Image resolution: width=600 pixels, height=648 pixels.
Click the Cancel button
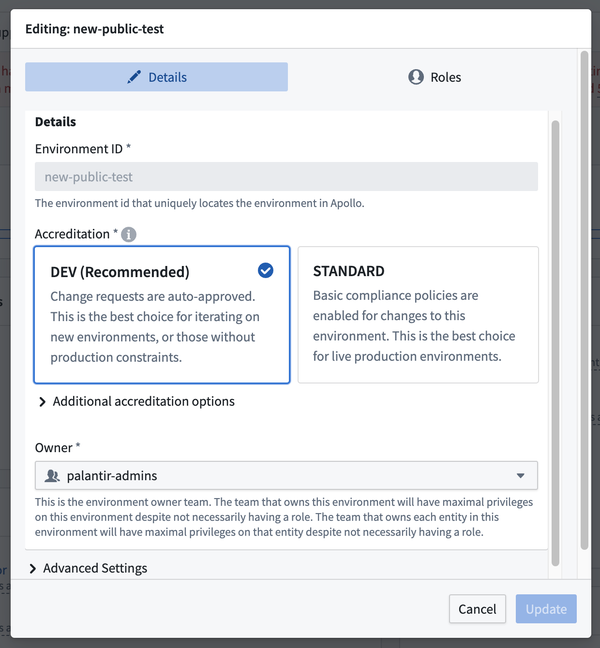point(477,609)
